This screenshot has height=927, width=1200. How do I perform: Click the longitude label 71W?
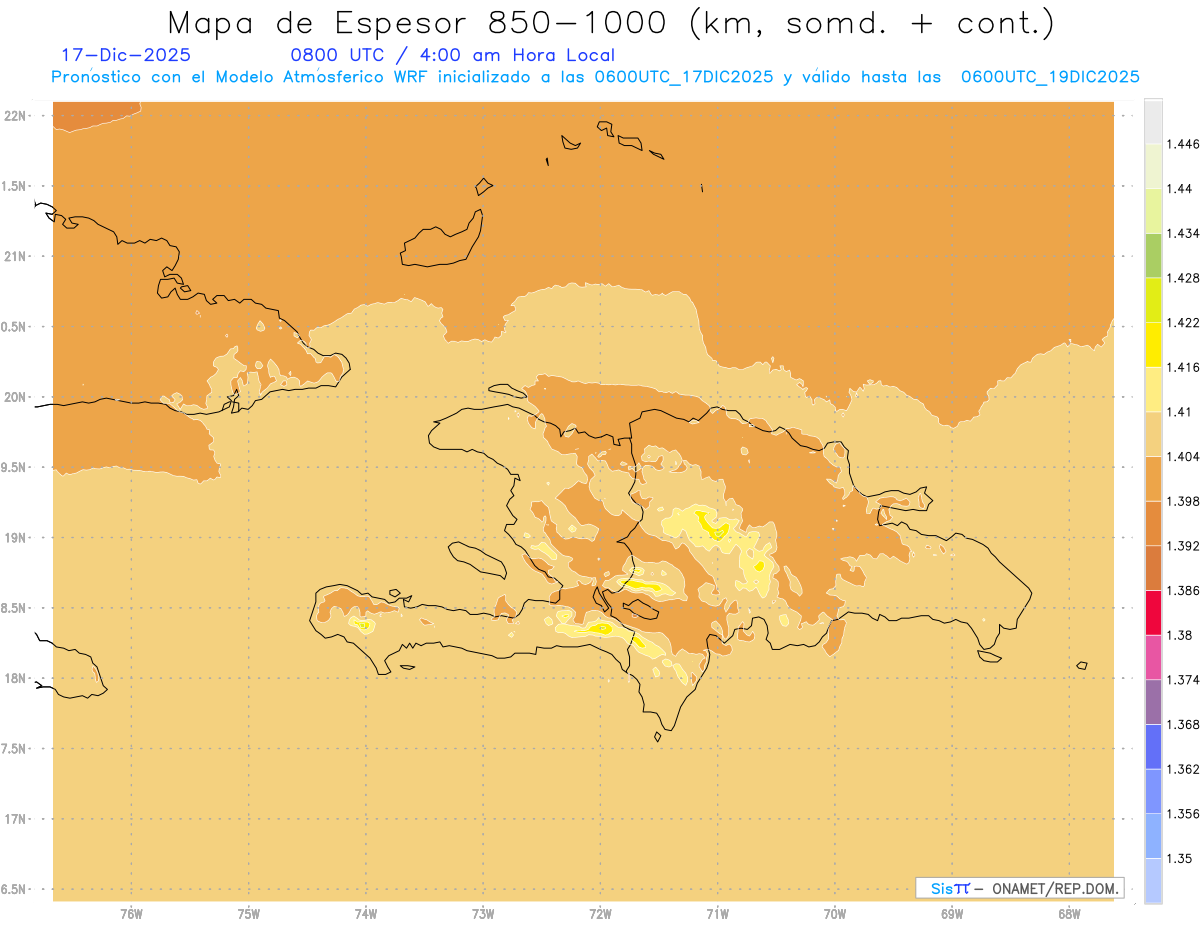(718, 915)
